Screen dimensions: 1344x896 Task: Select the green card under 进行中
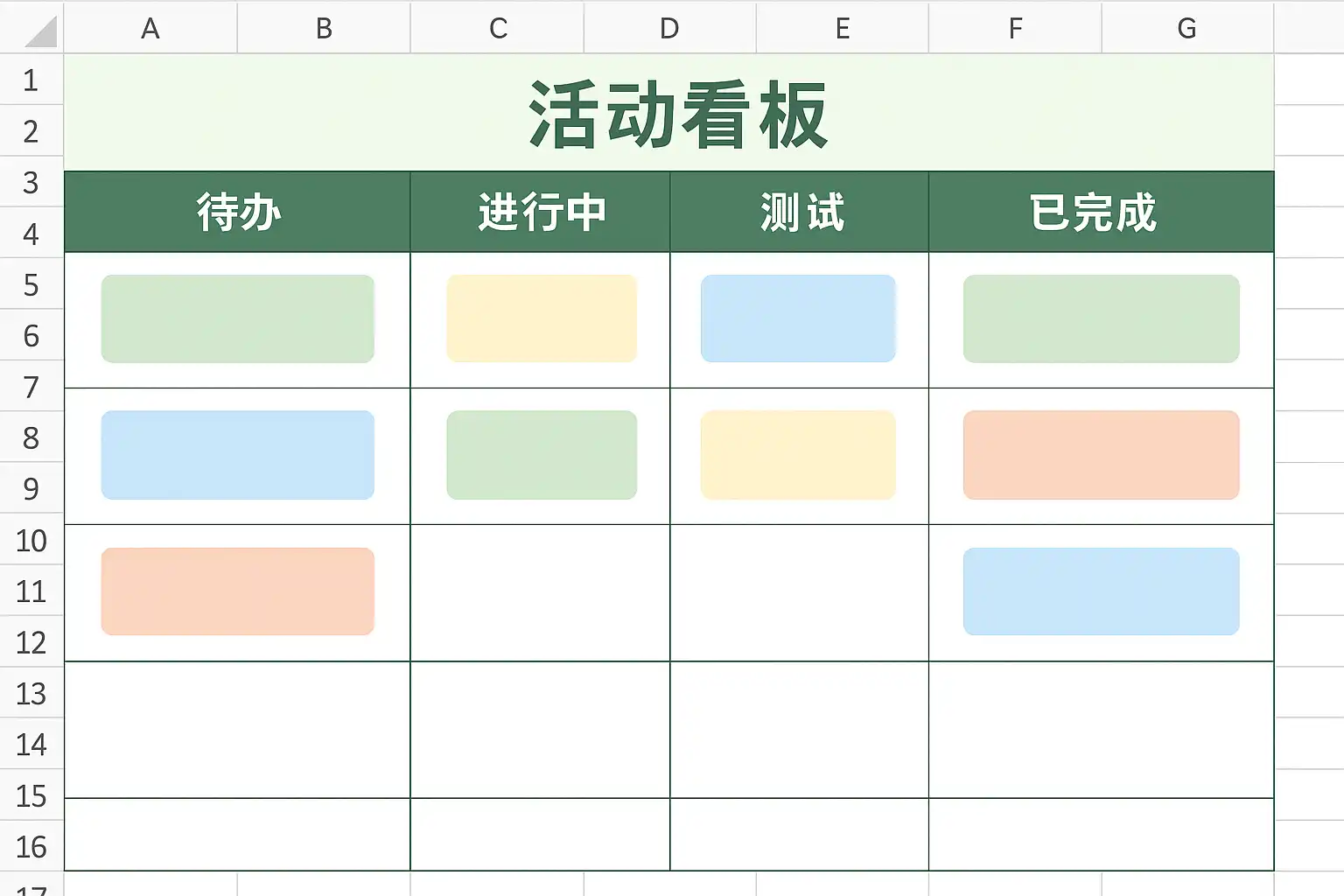tap(542, 455)
